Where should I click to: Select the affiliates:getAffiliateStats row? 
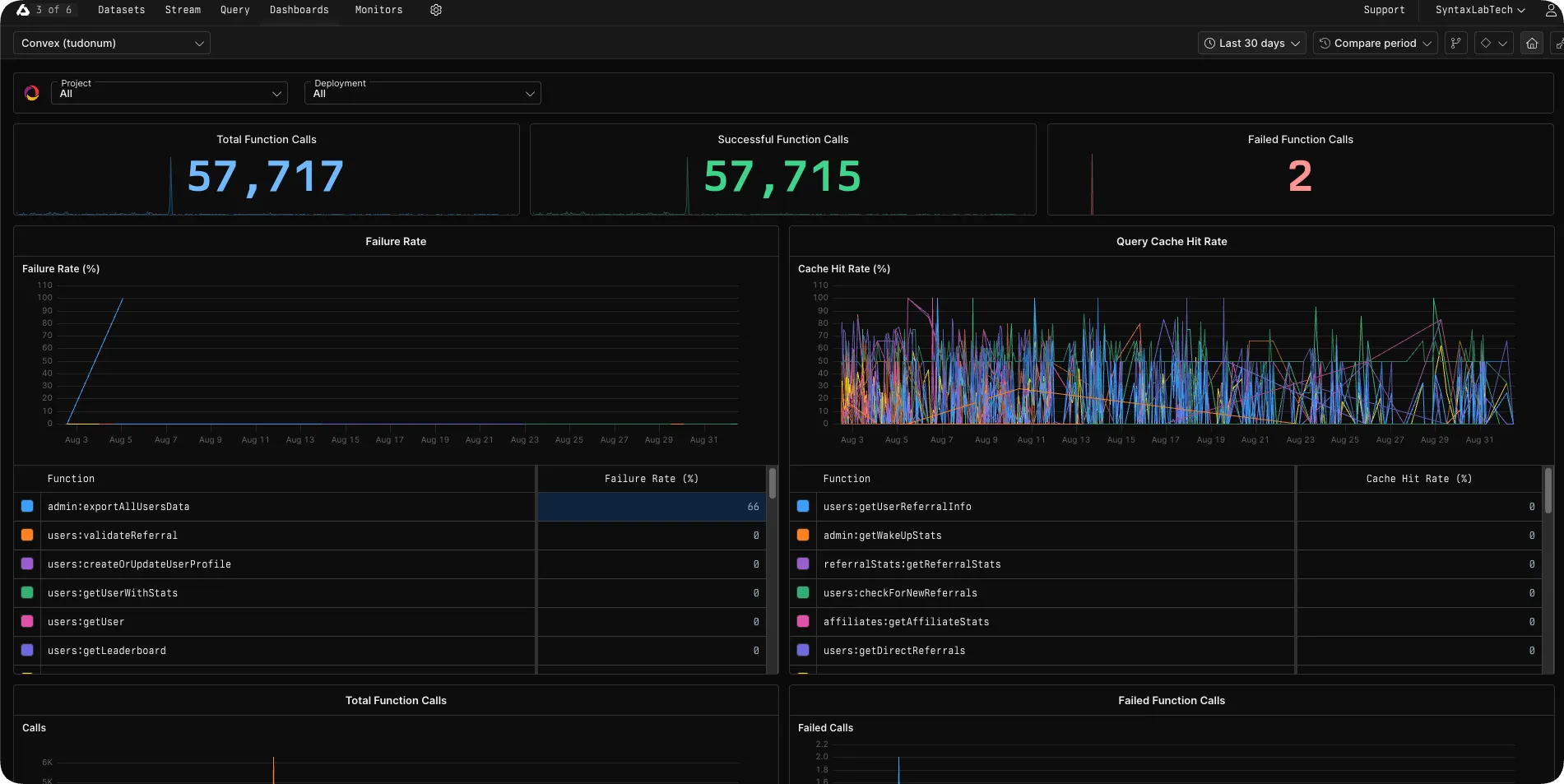click(1166, 622)
